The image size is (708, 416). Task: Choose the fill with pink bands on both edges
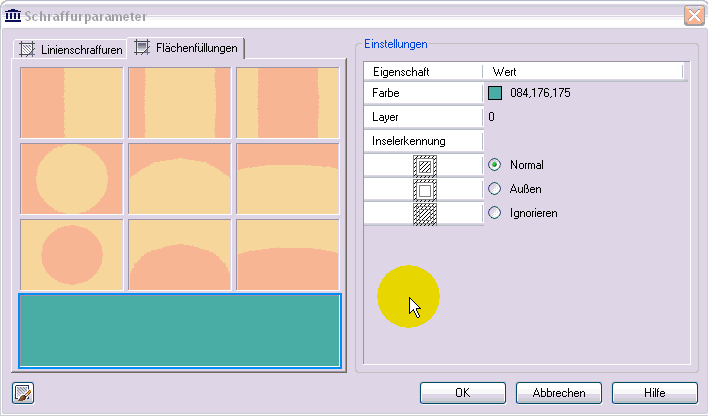point(180,103)
